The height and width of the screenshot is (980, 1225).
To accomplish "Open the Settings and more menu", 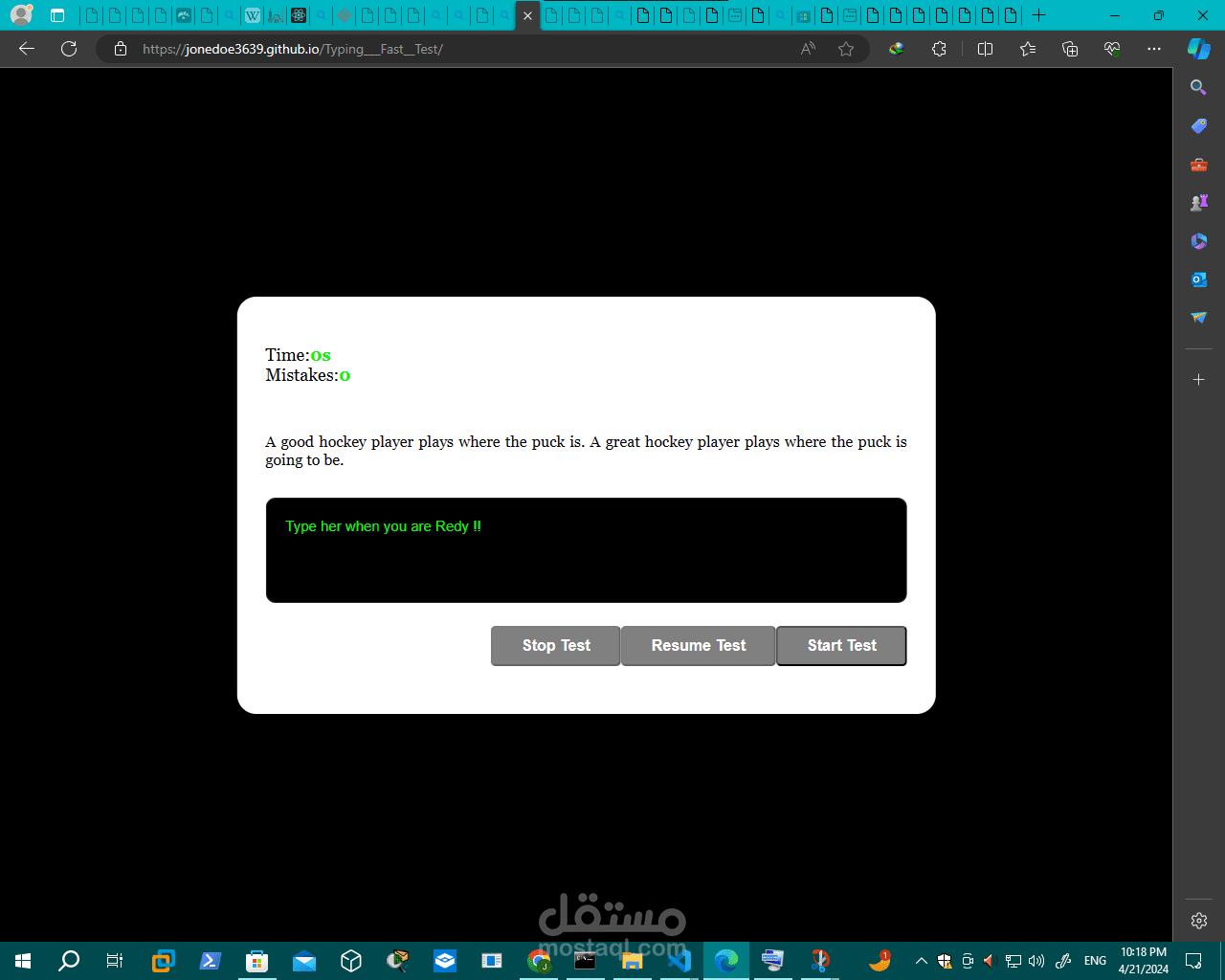I will (1154, 49).
